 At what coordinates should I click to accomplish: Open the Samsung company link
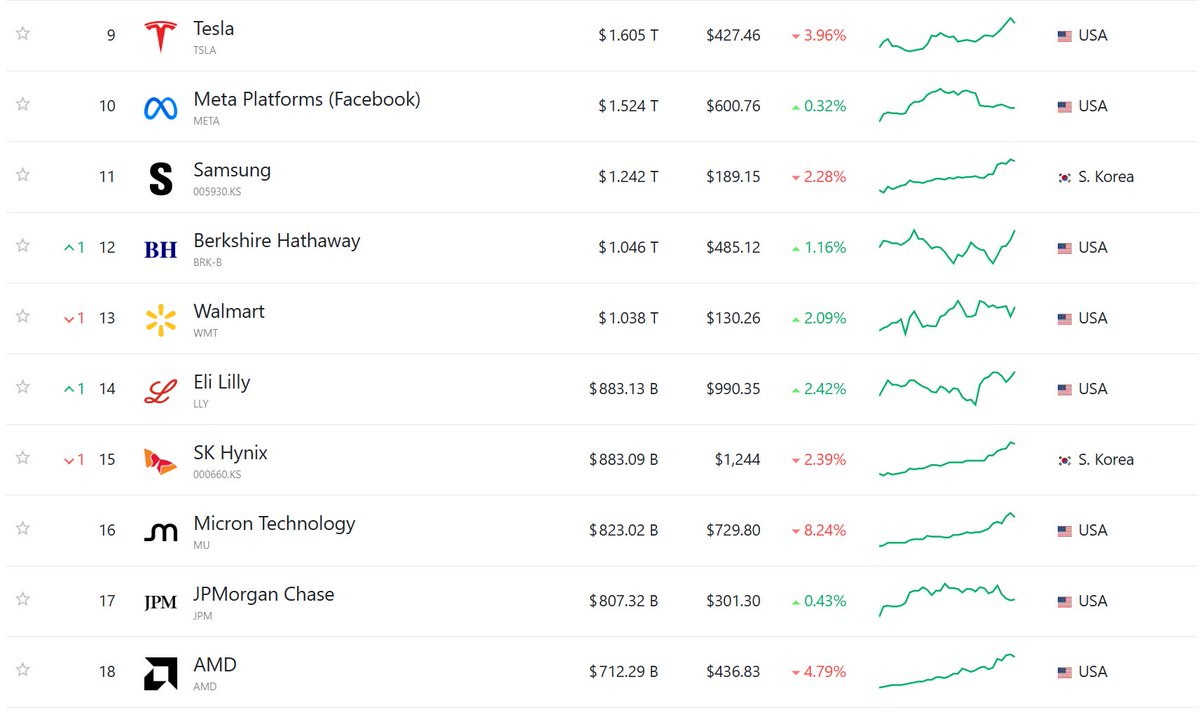pyautogui.click(x=232, y=170)
